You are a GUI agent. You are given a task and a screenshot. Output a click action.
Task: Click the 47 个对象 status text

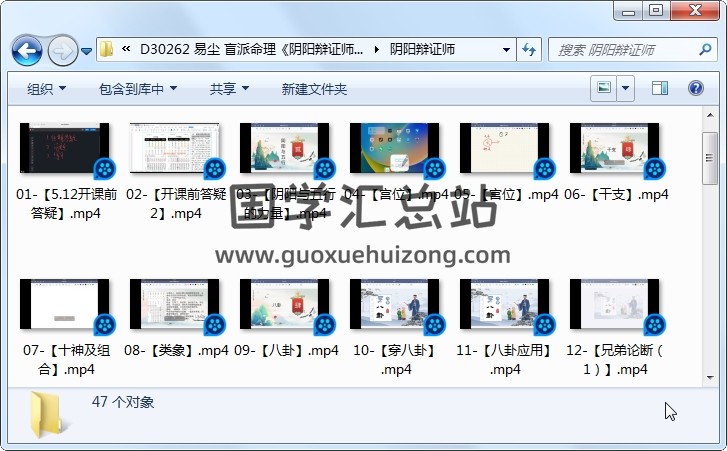click(x=123, y=402)
